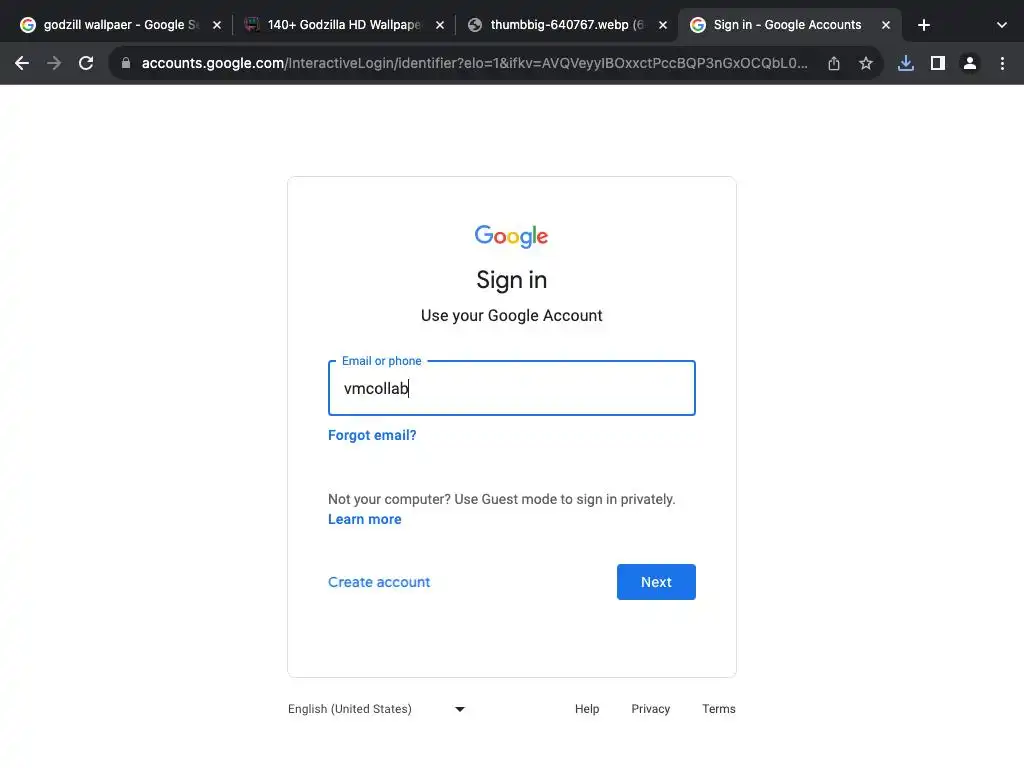Switch to 140+ Godzilla HD Wallpapers tab
Screen dimensions: 1024x768
pos(335,25)
